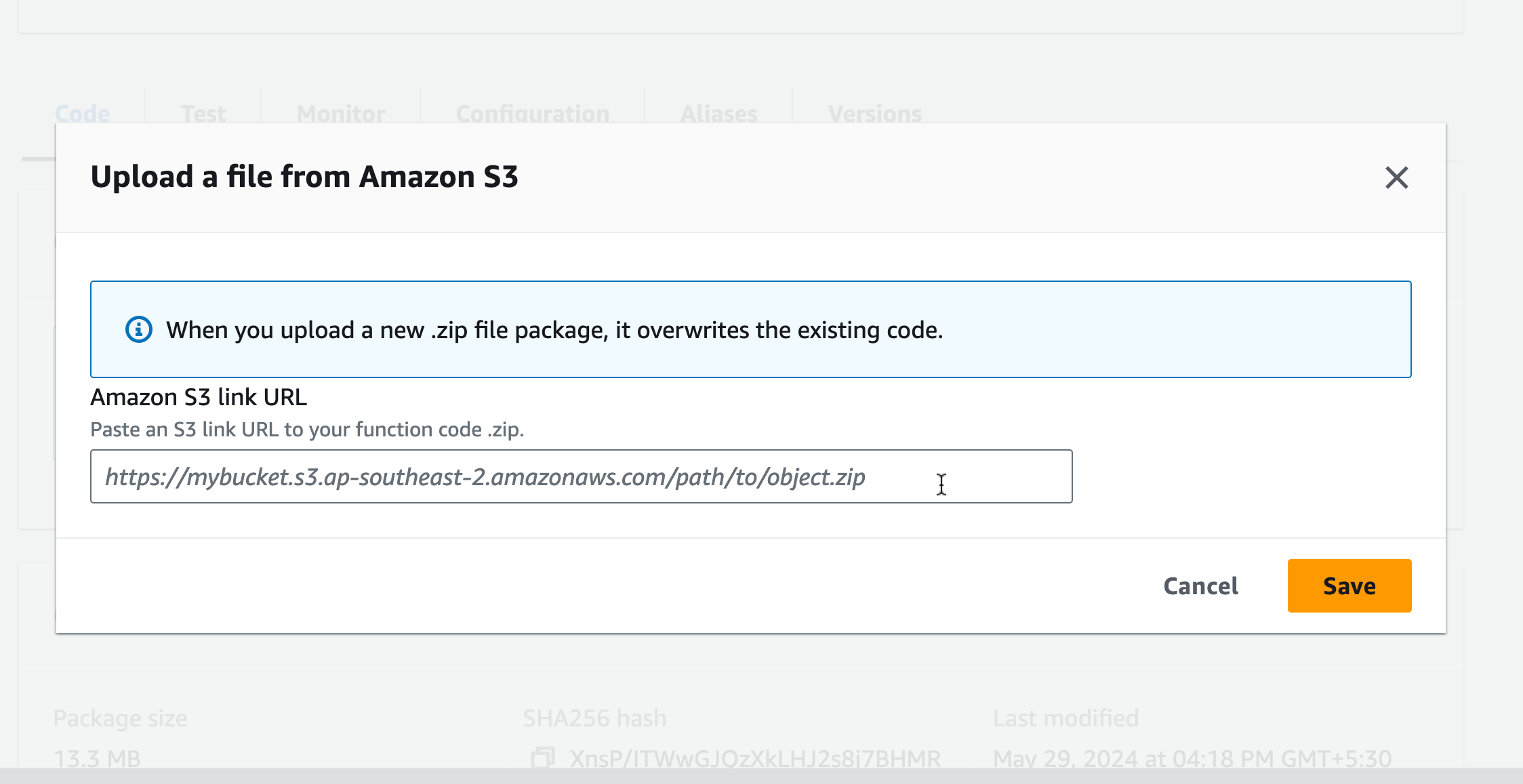
Task: Close the Upload from Amazon S3 dialog
Action: [x=1396, y=178]
